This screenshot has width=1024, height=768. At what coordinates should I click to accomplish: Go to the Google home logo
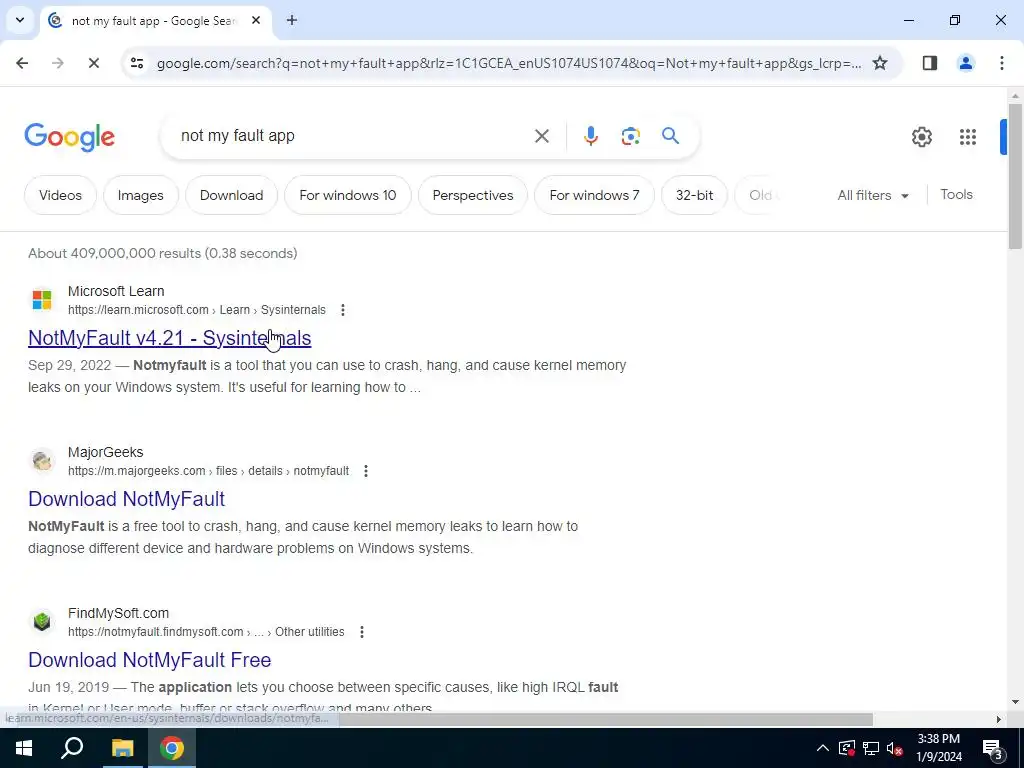coord(69,137)
